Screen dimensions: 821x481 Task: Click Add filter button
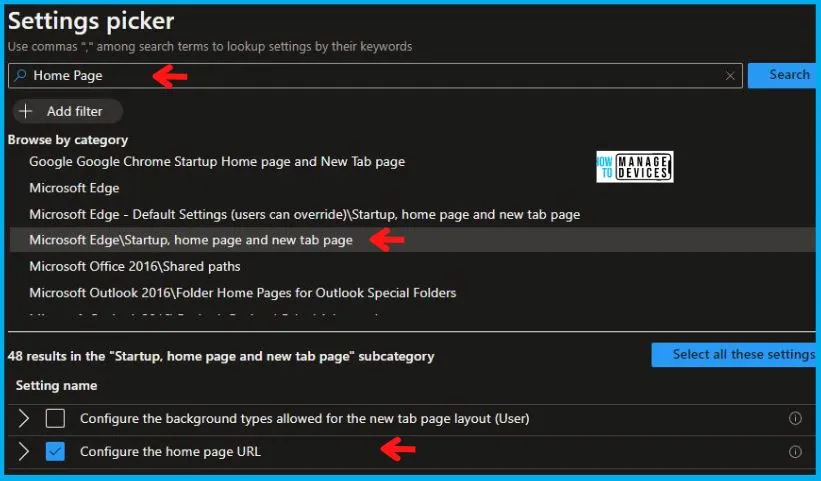(x=68, y=111)
